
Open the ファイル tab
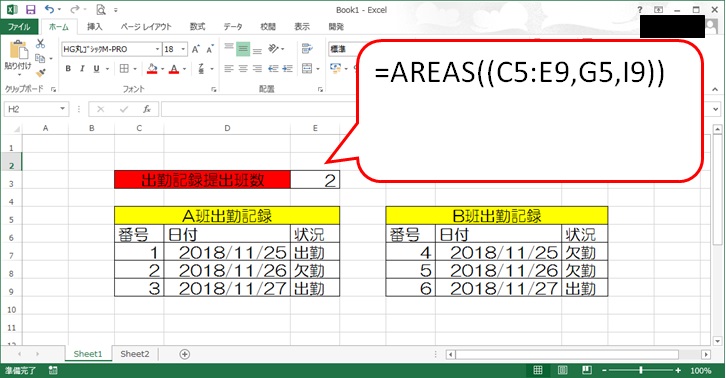pos(19,27)
